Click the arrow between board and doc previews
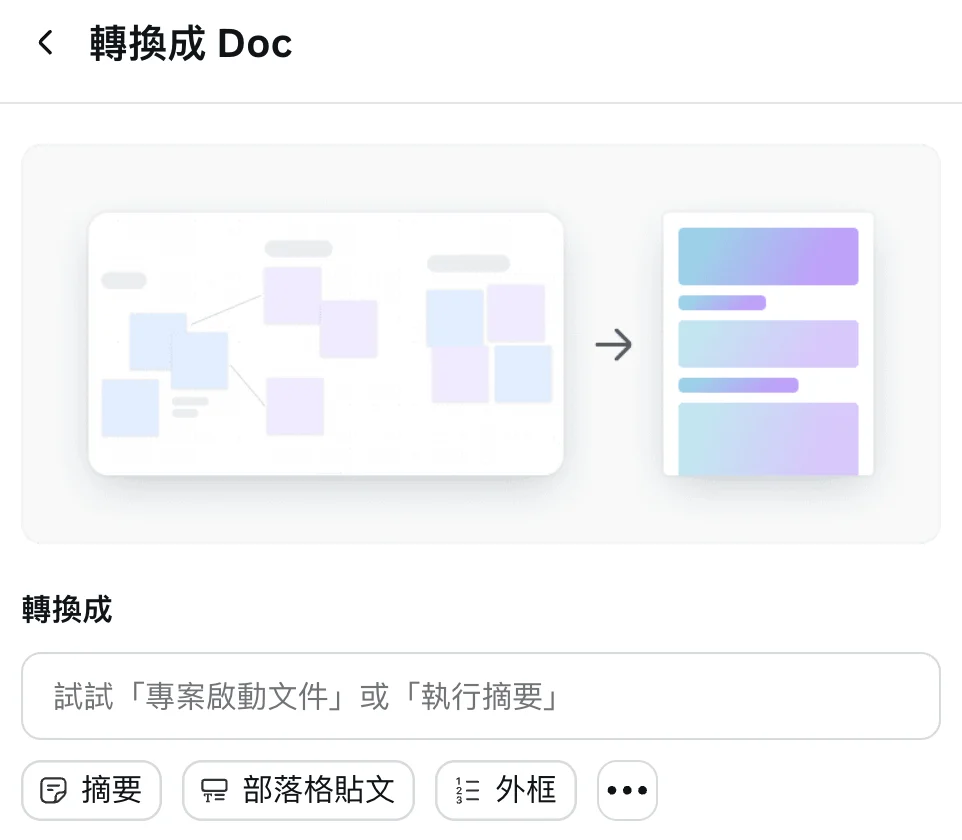 [613, 345]
